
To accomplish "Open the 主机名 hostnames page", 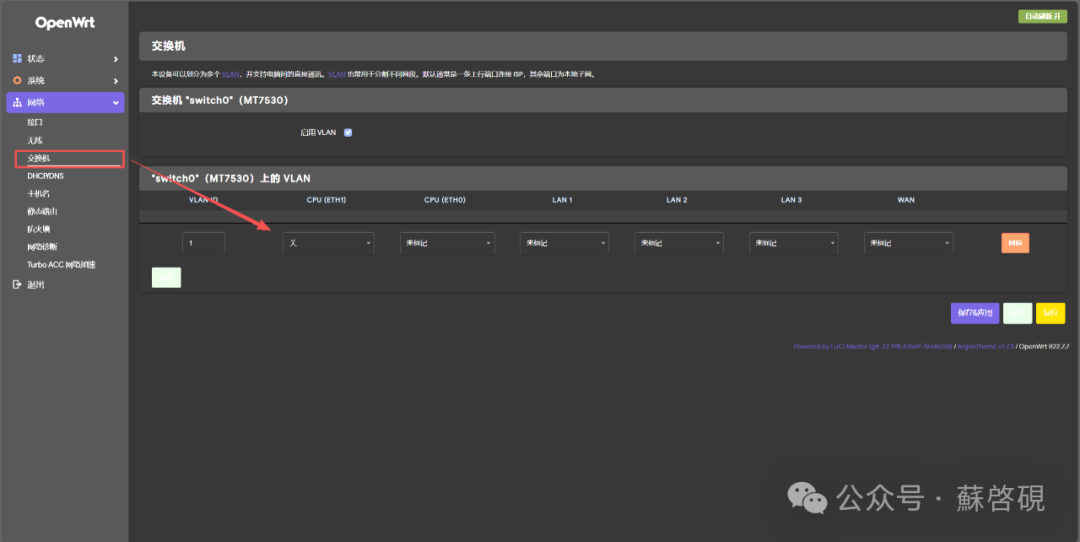I will coord(39,194).
